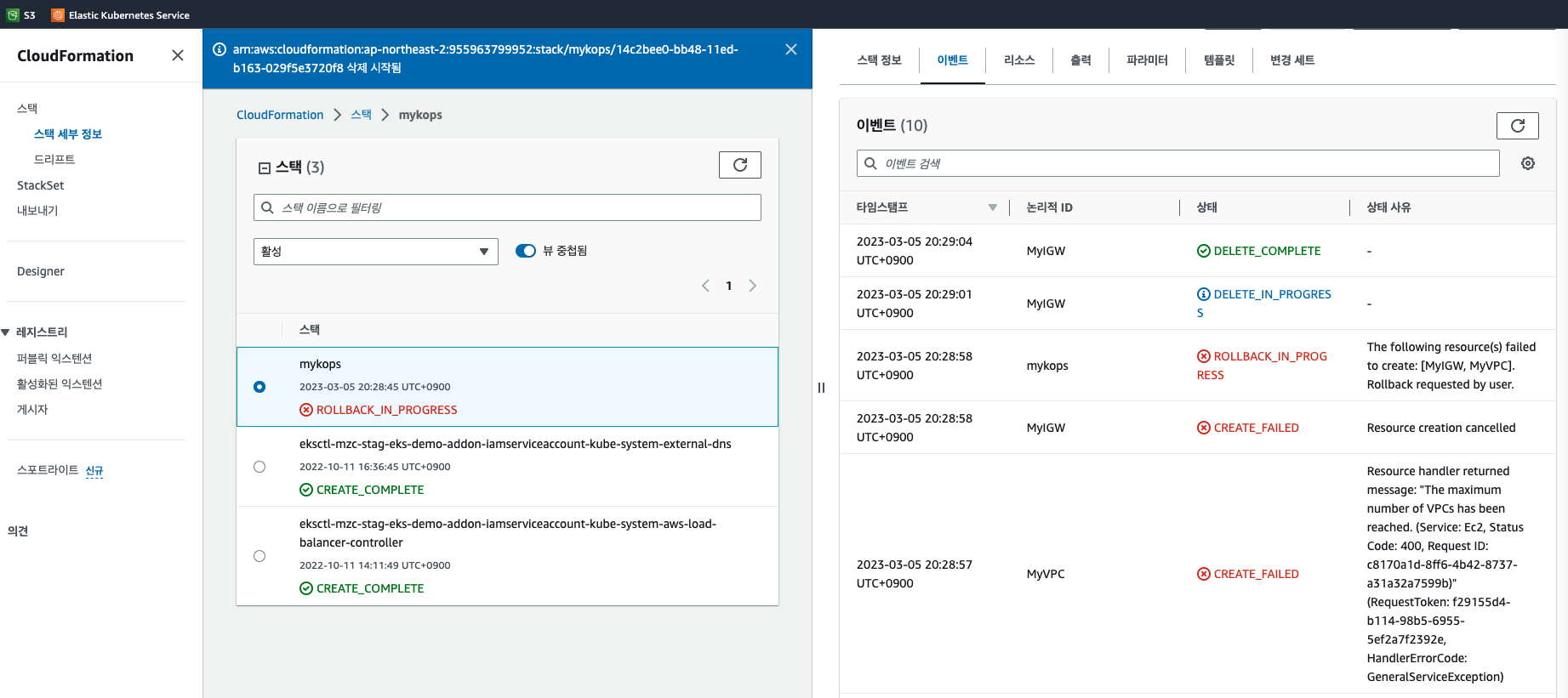Collapse the stacks panel with the minus icon
1568x698 pixels.
click(265, 168)
